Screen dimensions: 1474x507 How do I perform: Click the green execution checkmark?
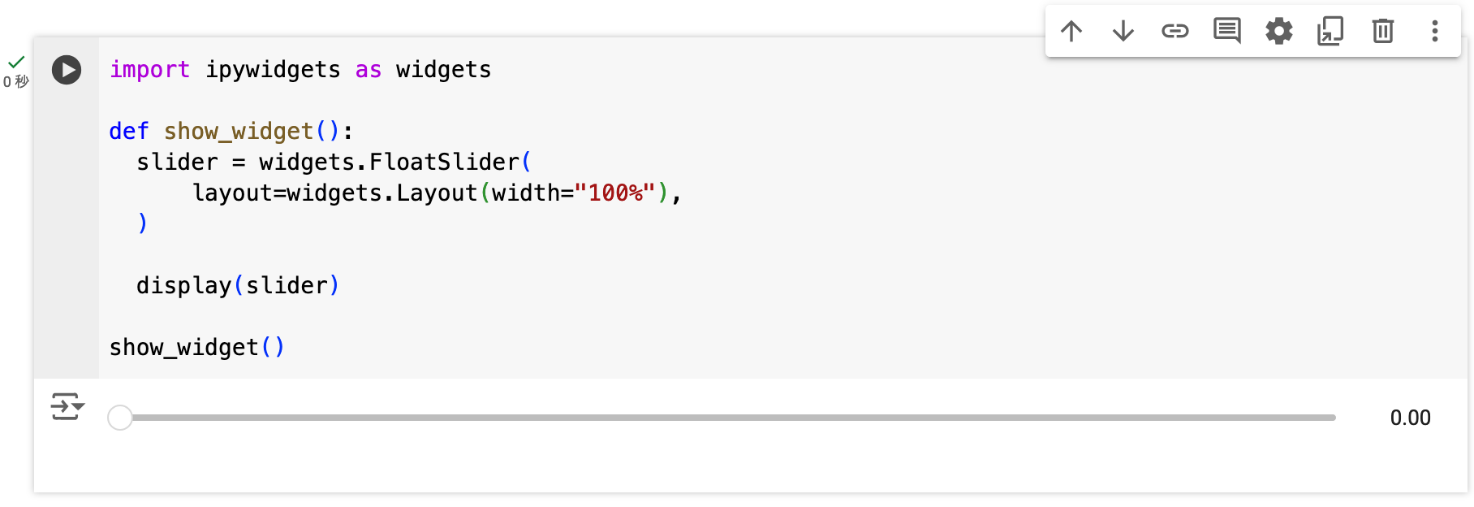[x=16, y=62]
